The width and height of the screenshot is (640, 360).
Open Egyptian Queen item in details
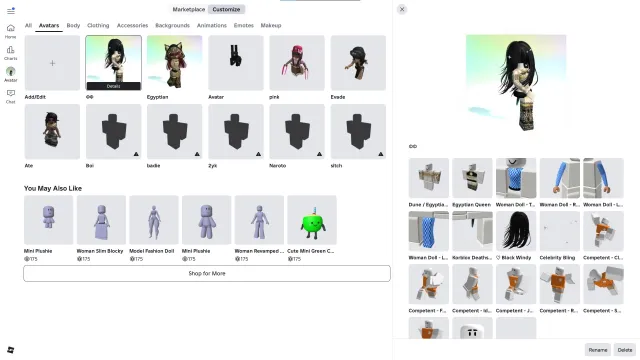472,178
